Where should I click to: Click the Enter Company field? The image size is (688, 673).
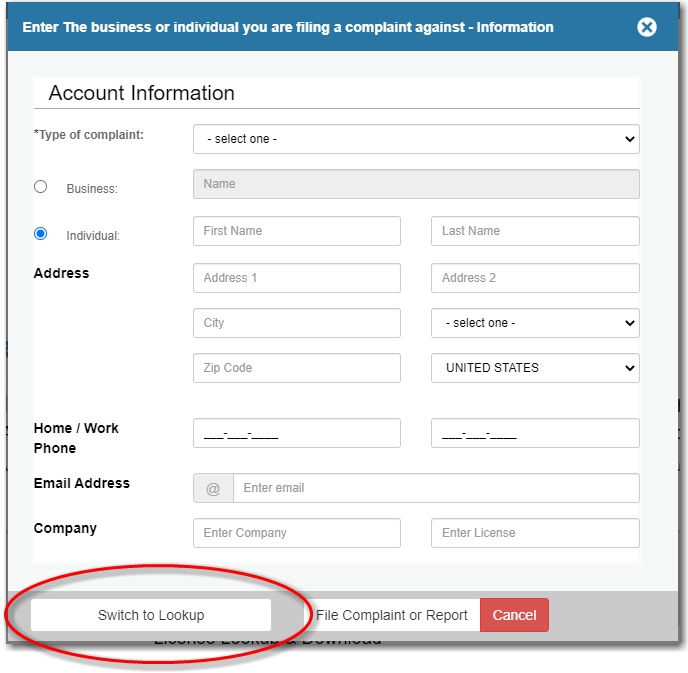296,533
